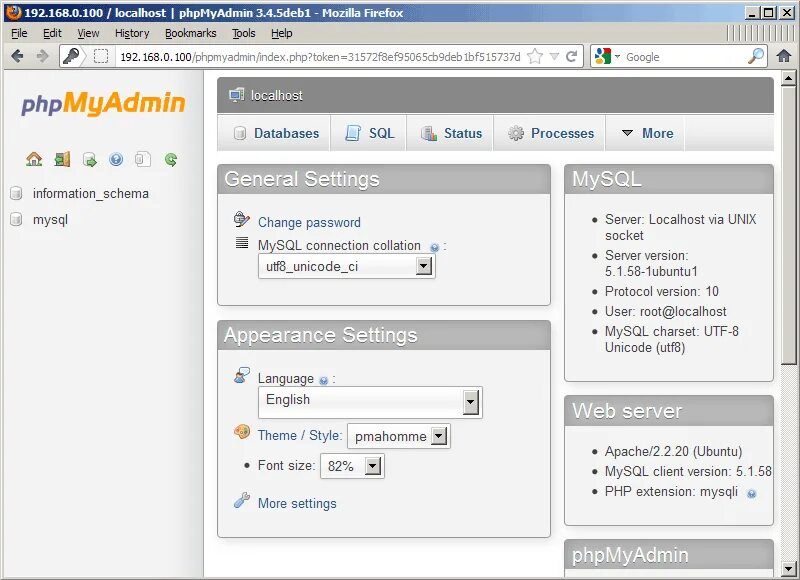800x580 pixels.
Task: Click the search magnifier icon
Action: pos(756,56)
